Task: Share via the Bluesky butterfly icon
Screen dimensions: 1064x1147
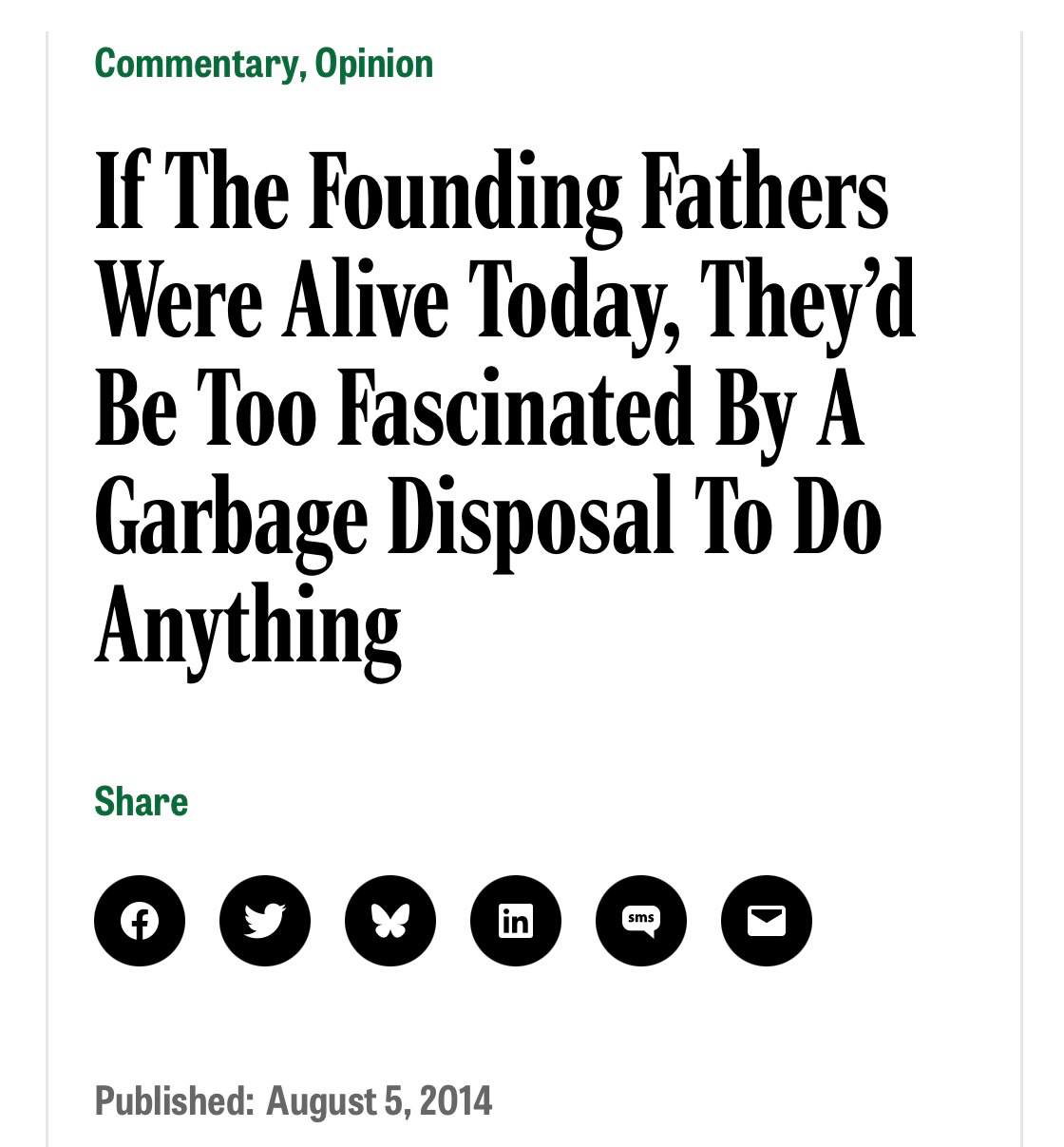Action: [390, 921]
